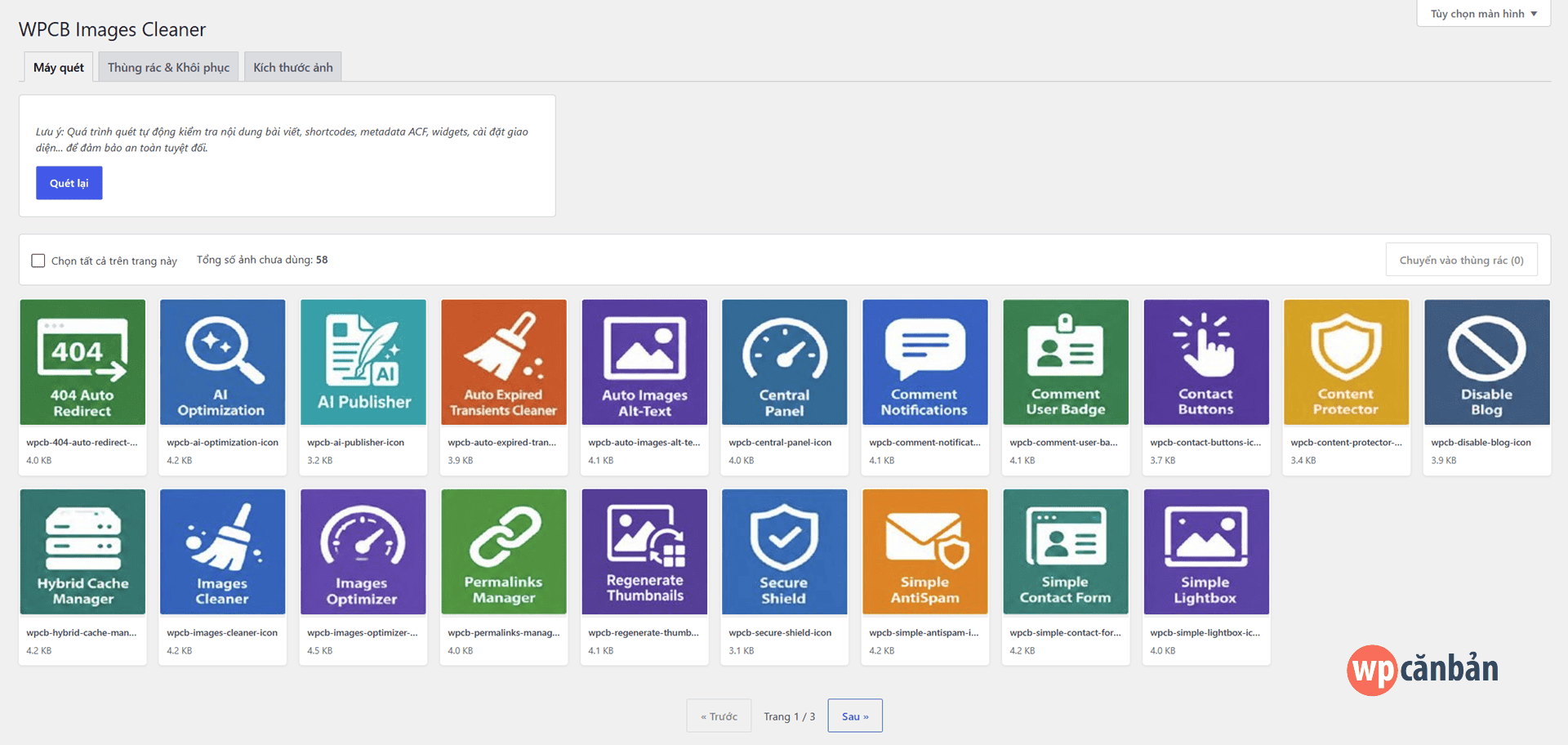Image resolution: width=1568 pixels, height=745 pixels.
Task: Click the Hybrid Cache Manager icon
Action: click(82, 551)
